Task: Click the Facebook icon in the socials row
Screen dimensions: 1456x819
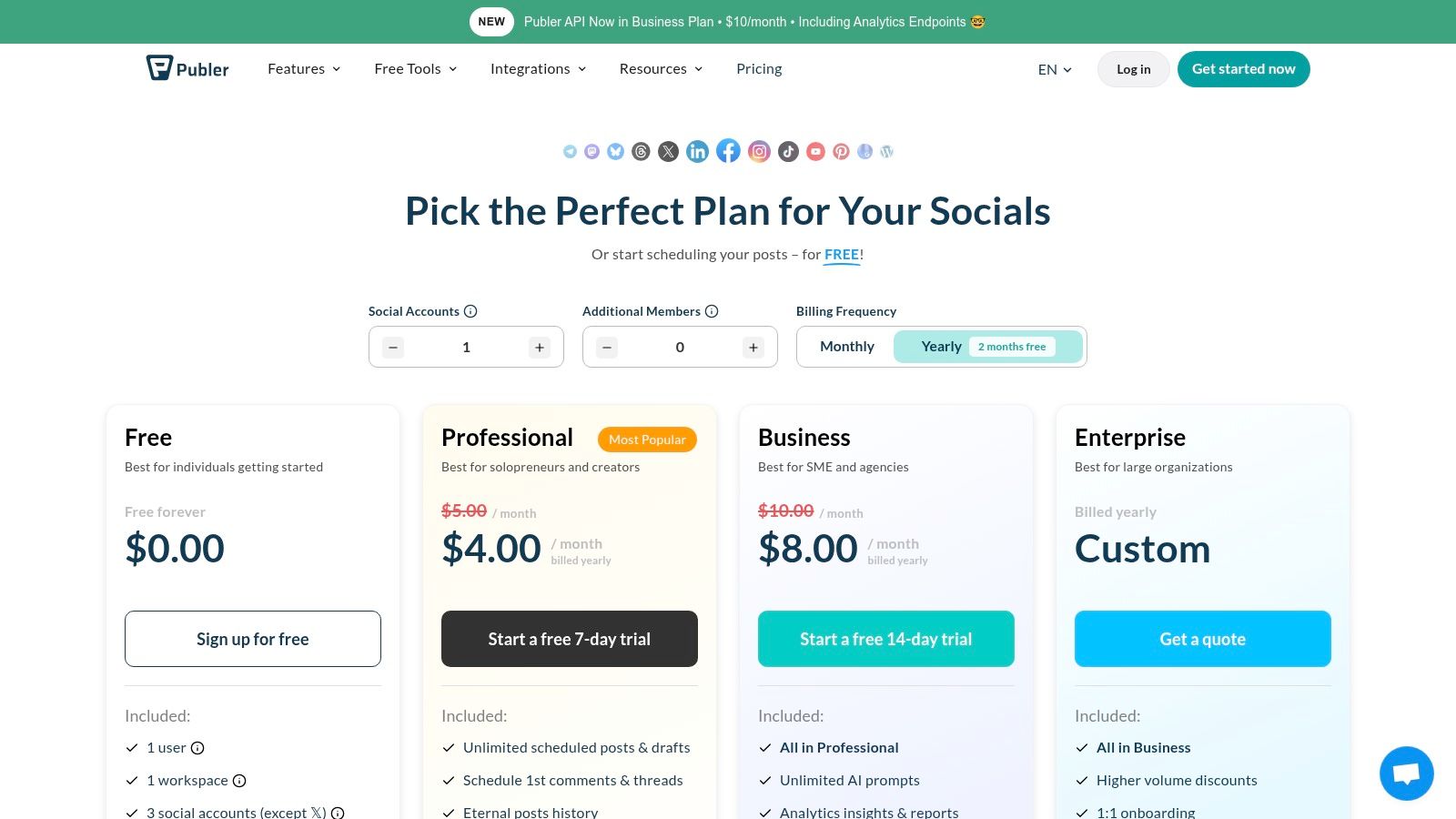Action: point(728,151)
